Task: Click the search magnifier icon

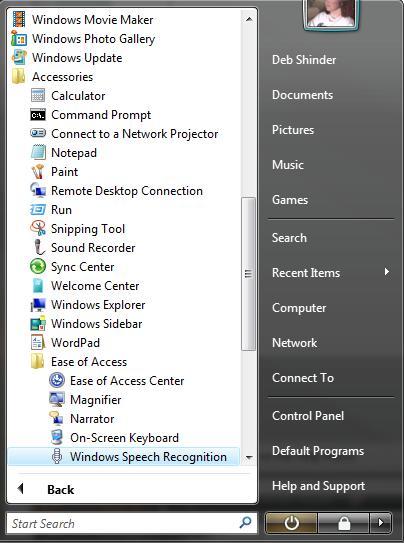Action: 245,523
